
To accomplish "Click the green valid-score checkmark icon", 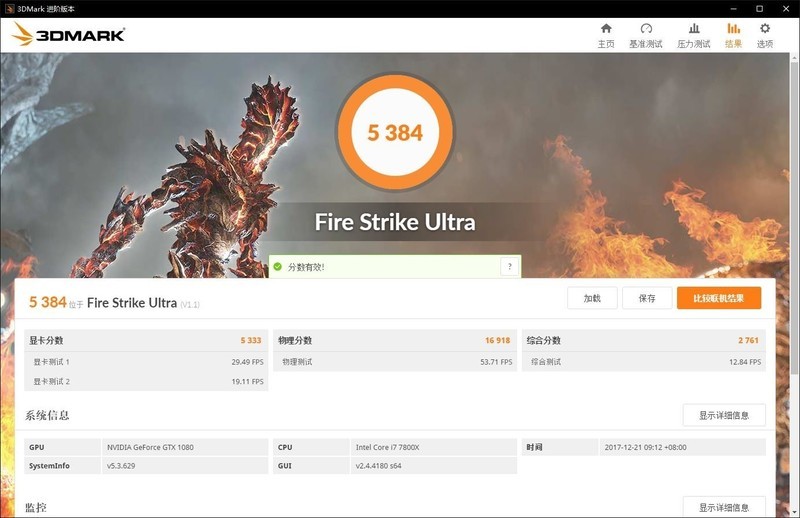I will (x=278, y=267).
